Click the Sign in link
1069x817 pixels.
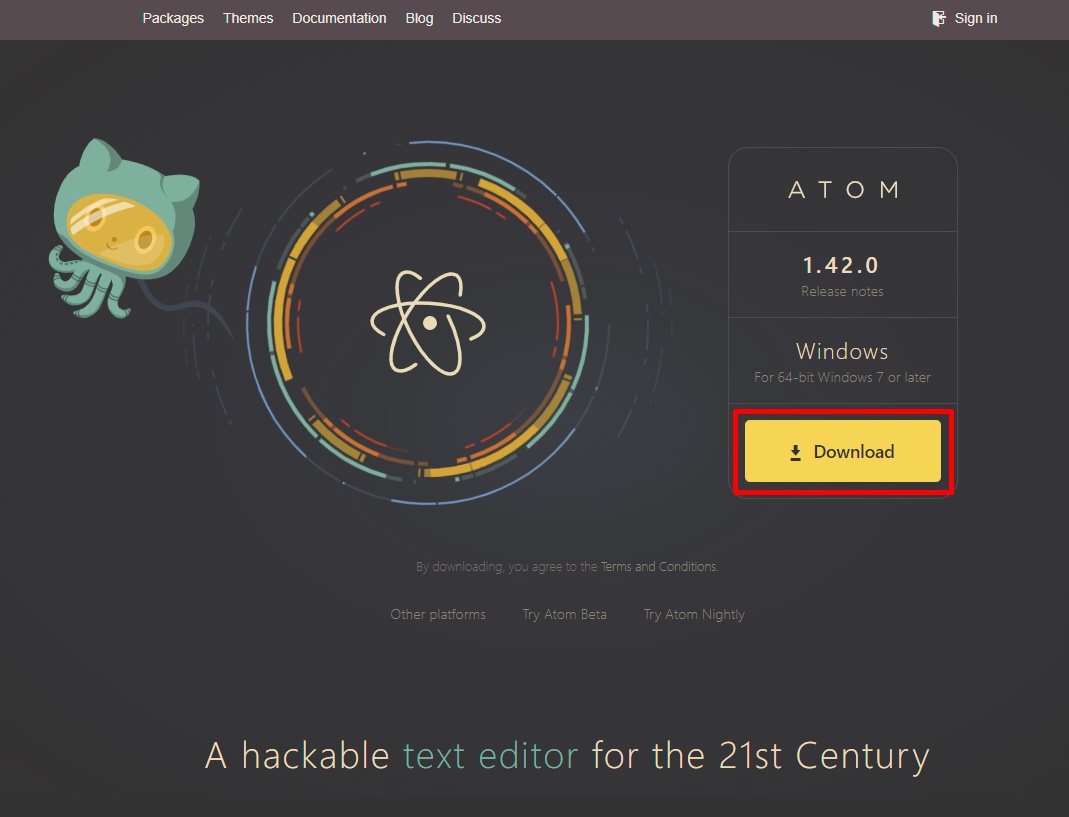[976, 18]
